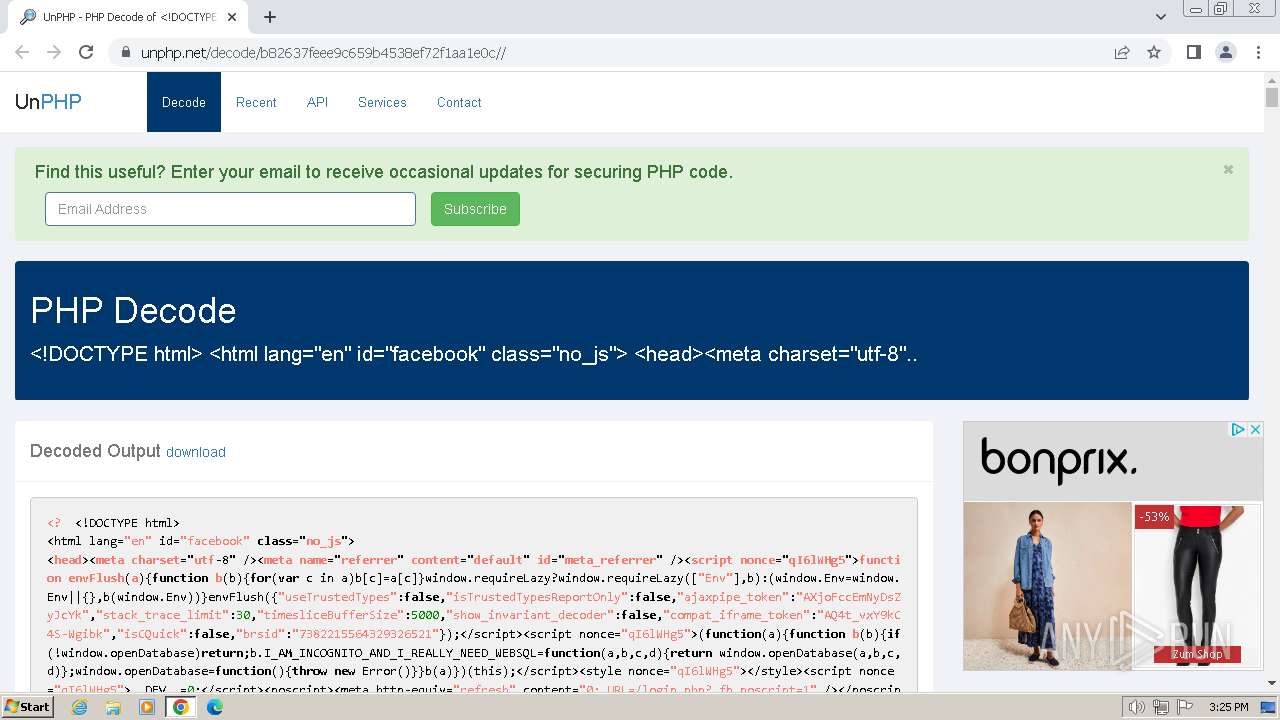
Task: Click the download link for decoded output
Action: click(196, 452)
